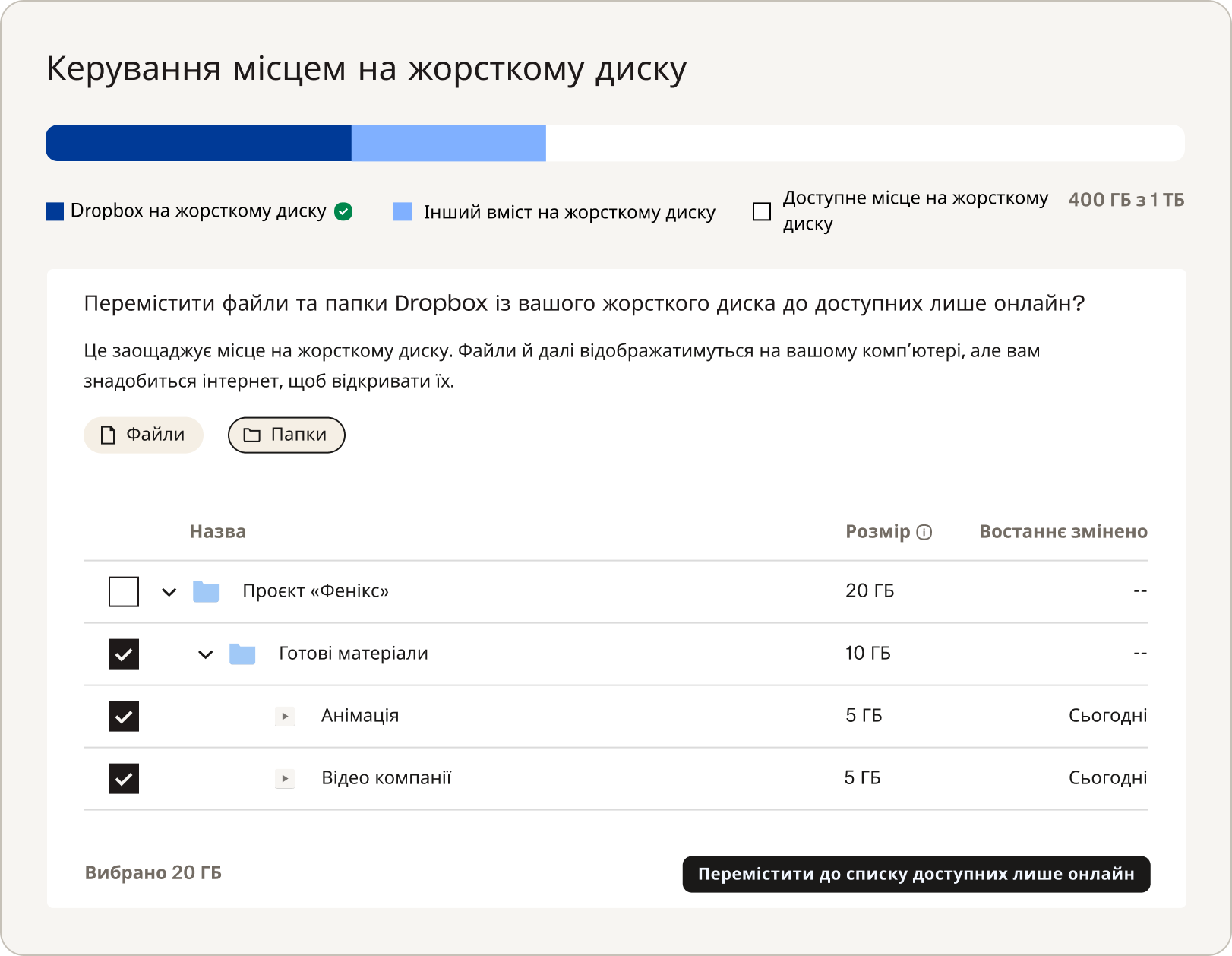Viewport: 1232px width, 956px height.
Task: Click Сьогодні in the Відео компанії row
Action: [1108, 778]
